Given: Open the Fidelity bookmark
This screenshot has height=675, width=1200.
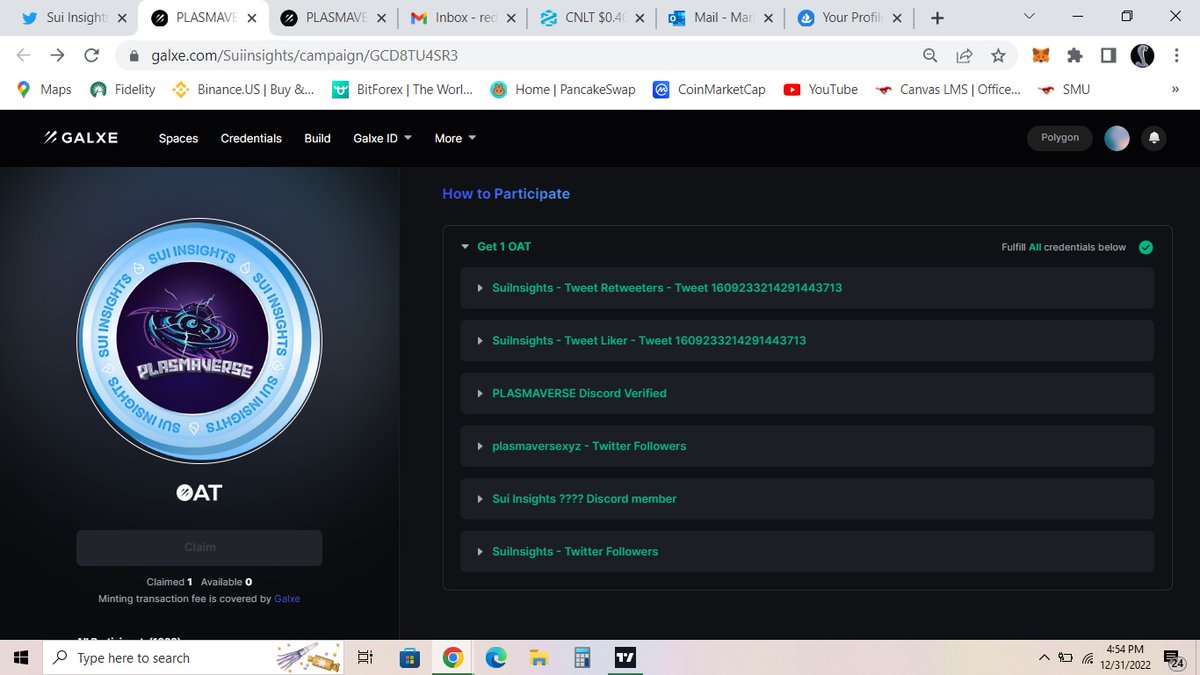Looking at the screenshot, I should pyautogui.click(x=123, y=89).
